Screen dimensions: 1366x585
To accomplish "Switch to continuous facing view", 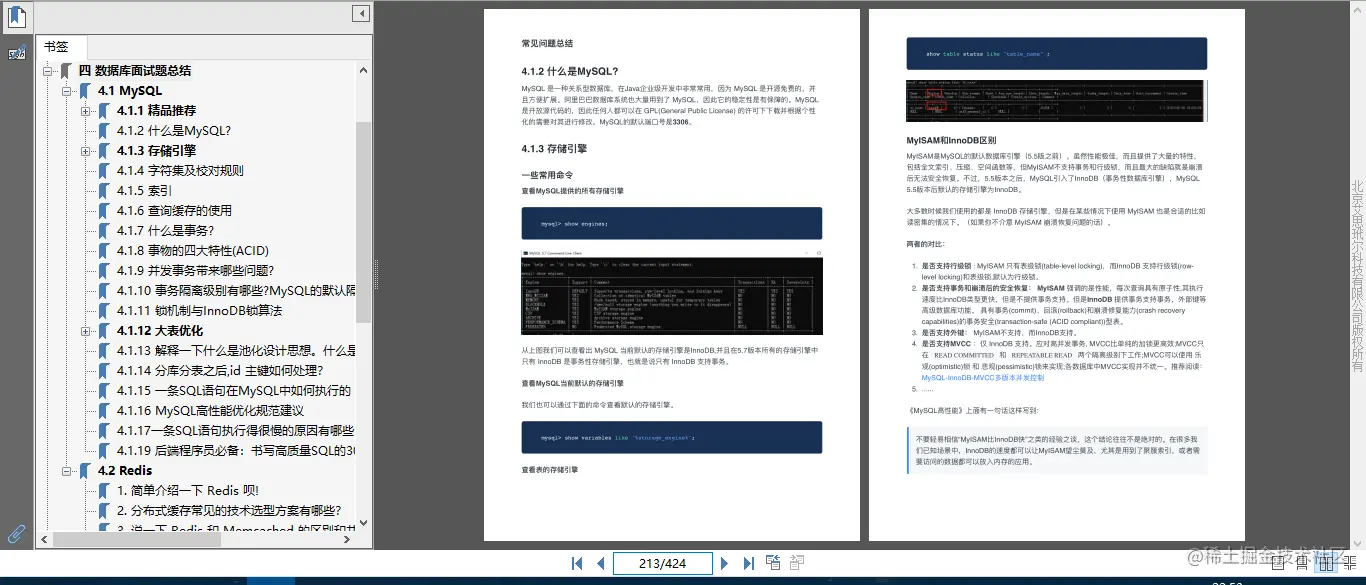I will pos(1350,565).
